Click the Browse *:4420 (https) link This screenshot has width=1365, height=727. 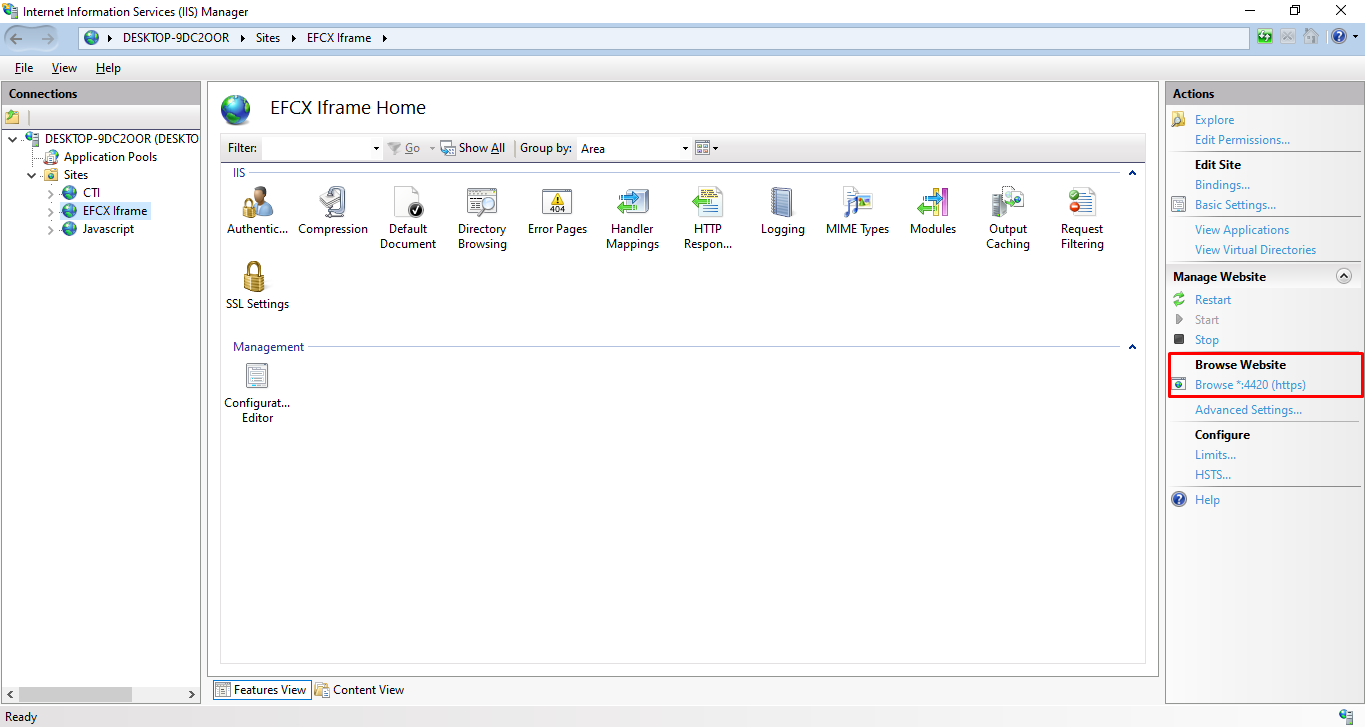1250,385
